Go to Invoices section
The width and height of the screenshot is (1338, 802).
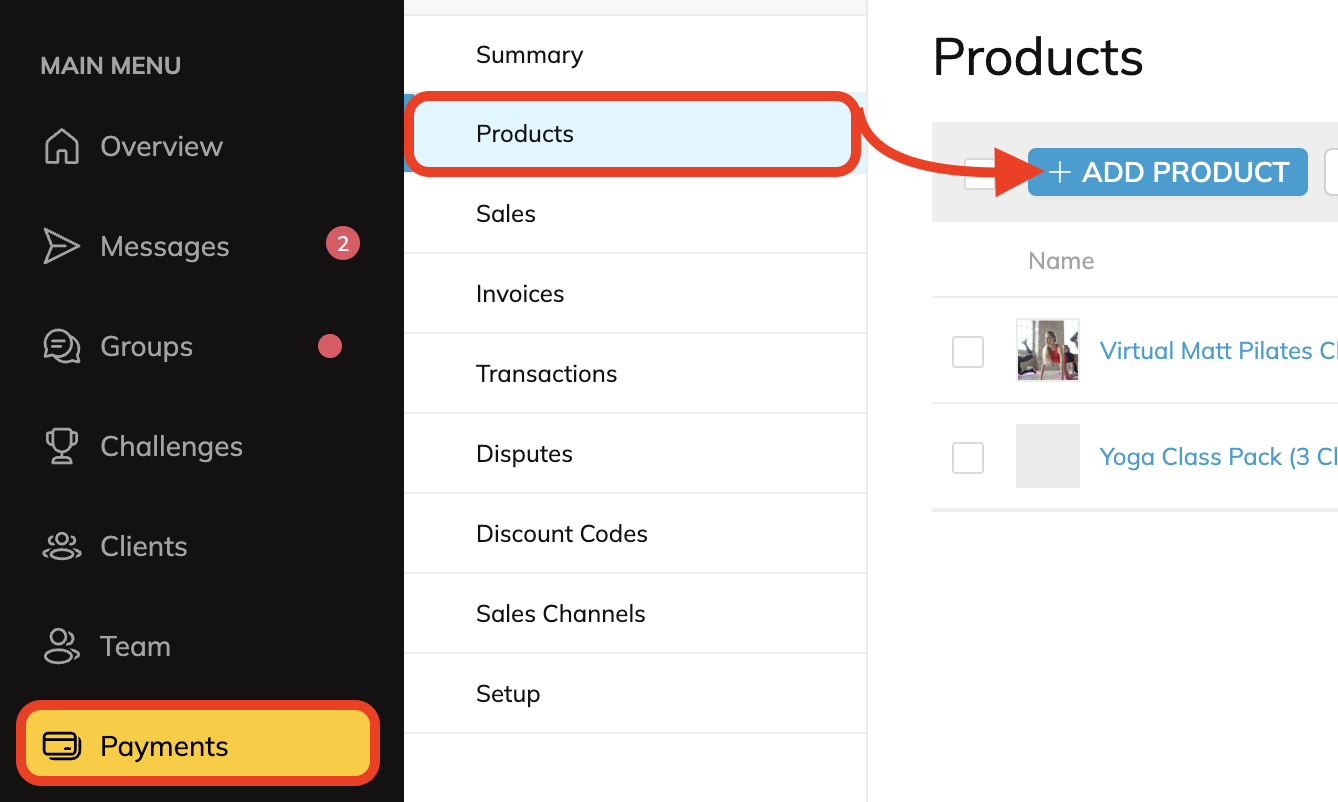click(x=520, y=294)
